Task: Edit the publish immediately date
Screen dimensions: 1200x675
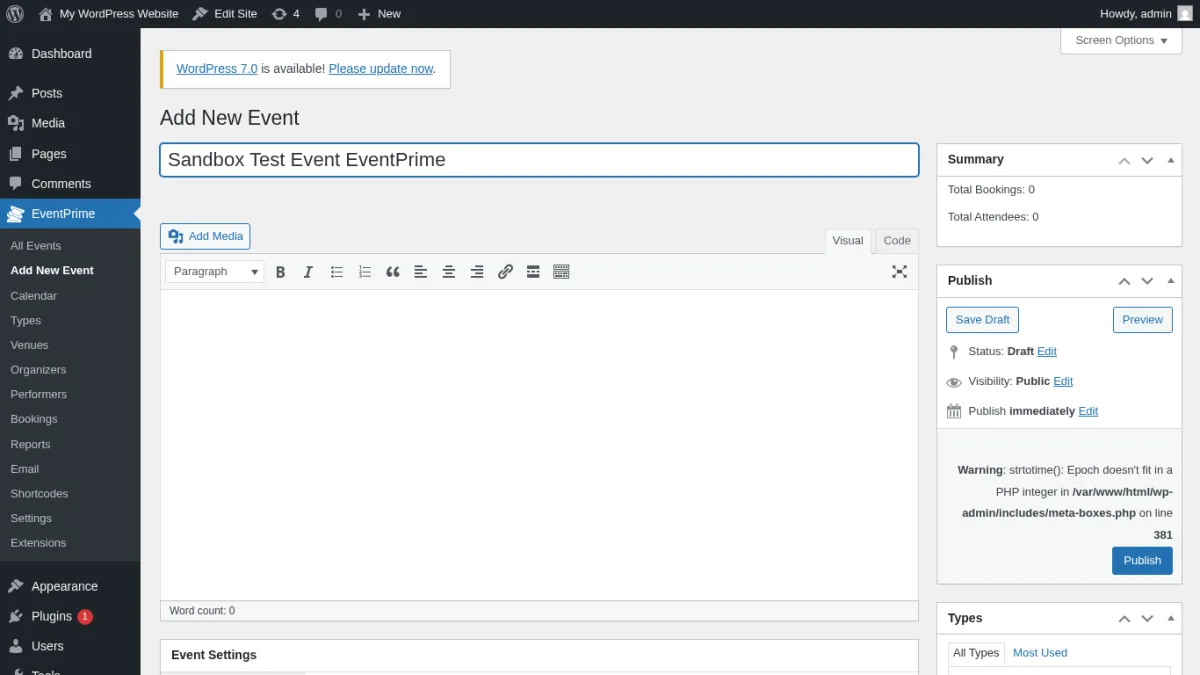Action: point(1088,412)
